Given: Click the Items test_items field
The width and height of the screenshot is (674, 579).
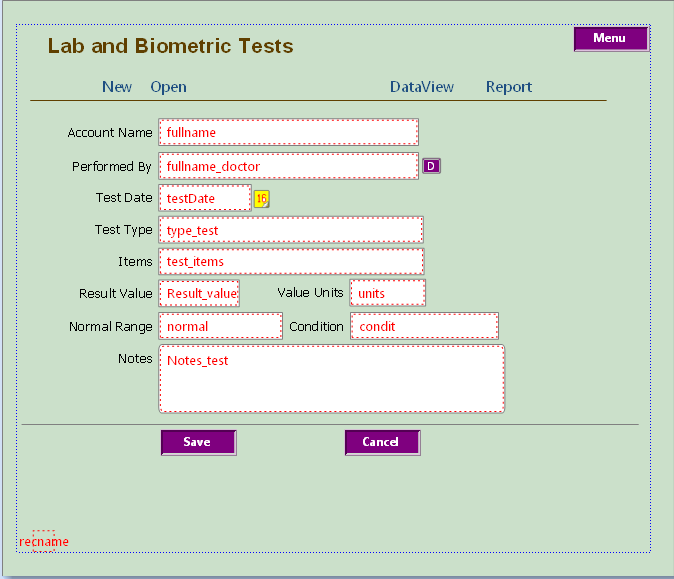Looking at the screenshot, I should (x=291, y=261).
